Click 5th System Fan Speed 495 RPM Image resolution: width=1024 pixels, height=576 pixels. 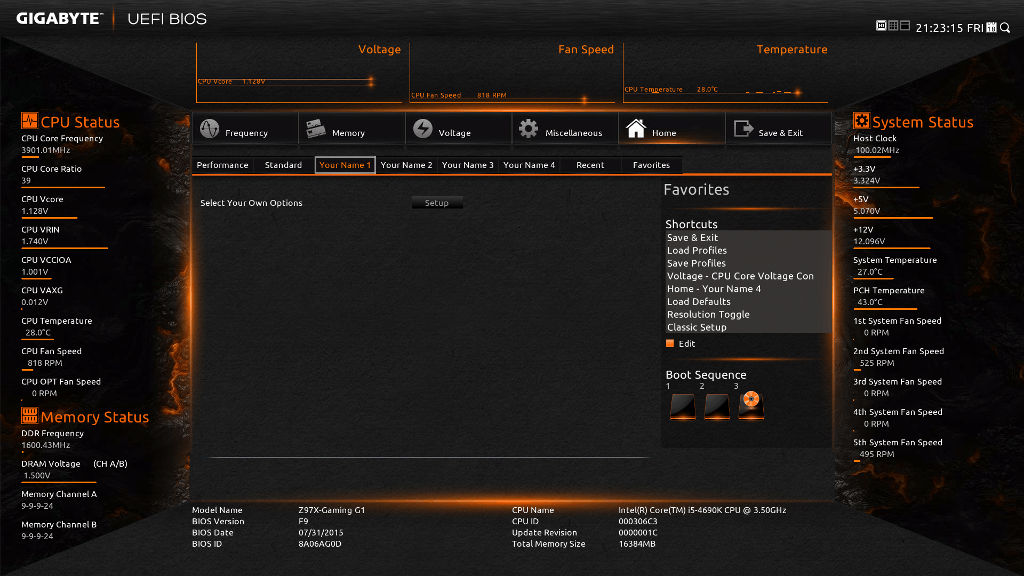pos(877,455)
